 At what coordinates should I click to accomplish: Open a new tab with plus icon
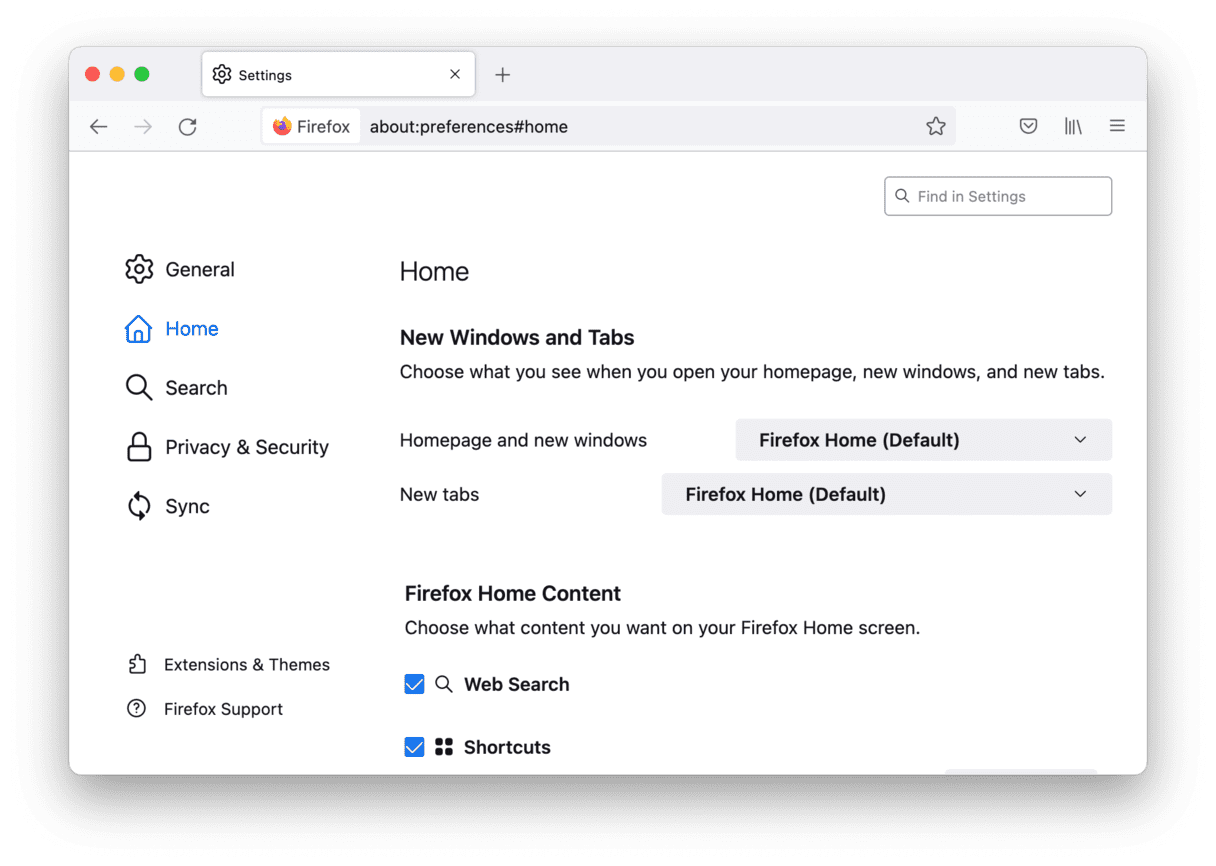tap(503, 75)
